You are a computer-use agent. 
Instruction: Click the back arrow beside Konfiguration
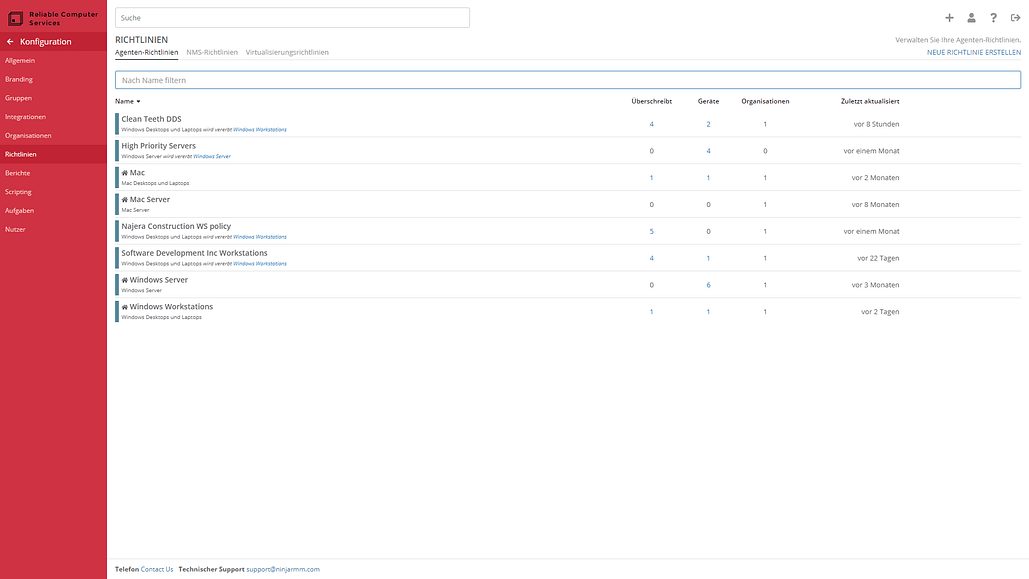[10, 41]
